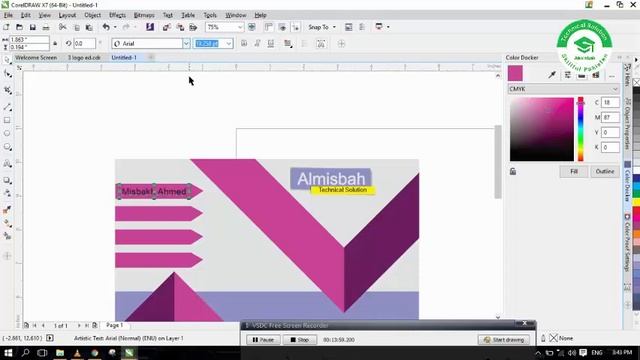Viewport: 640px width, 360px height.
Task: Switch to the 3 logo ed.cdr tab
Action: point(84,58)
